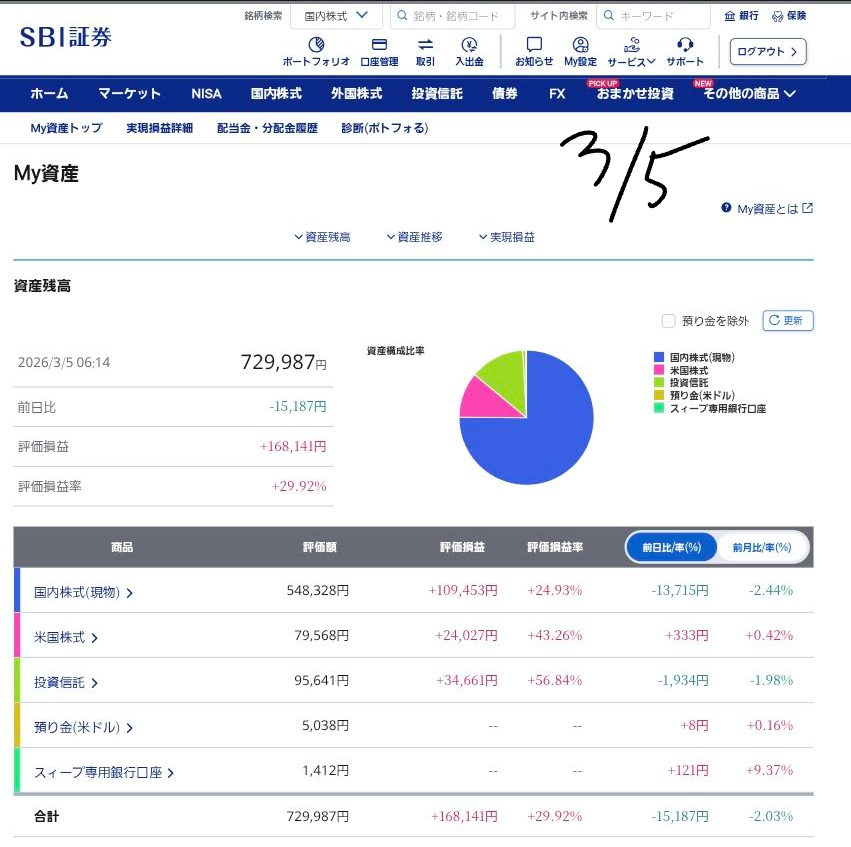Switch to 実現損益詳細 tab
Screen dimensions: 851x847
[159, 128]
